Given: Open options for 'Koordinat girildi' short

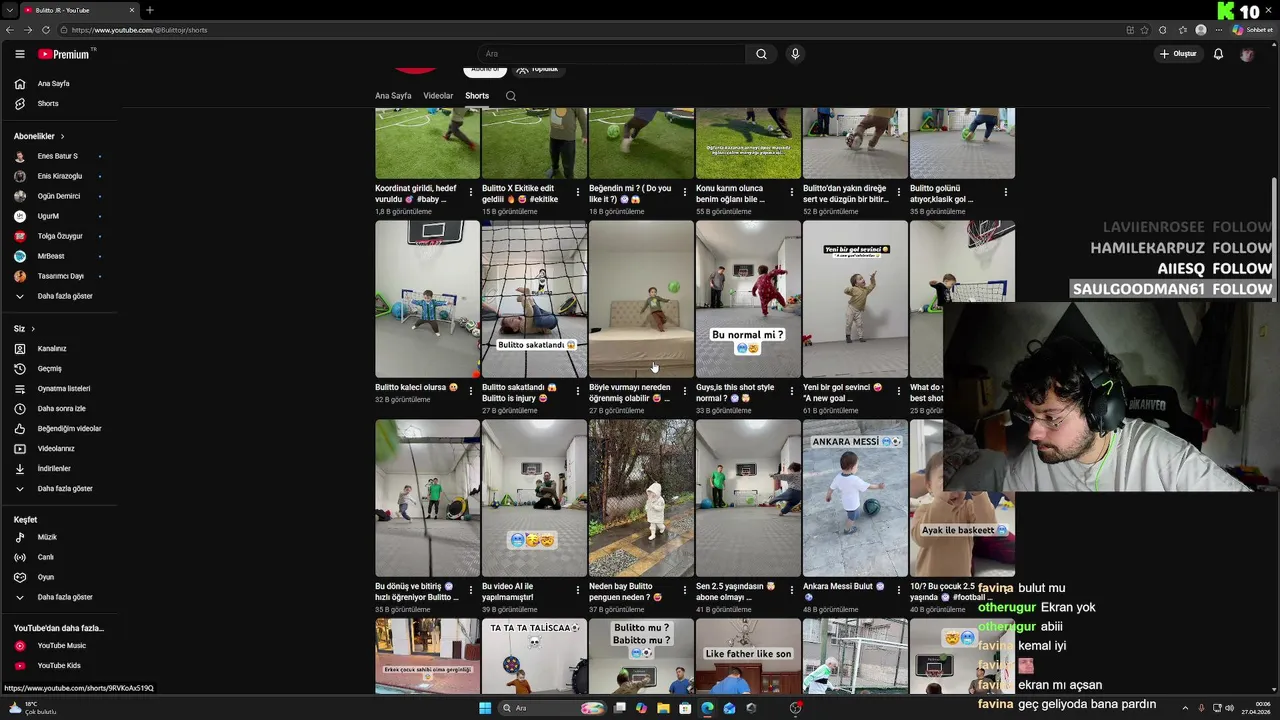Looking at the screenshot, I should click(x=471, y=192).
